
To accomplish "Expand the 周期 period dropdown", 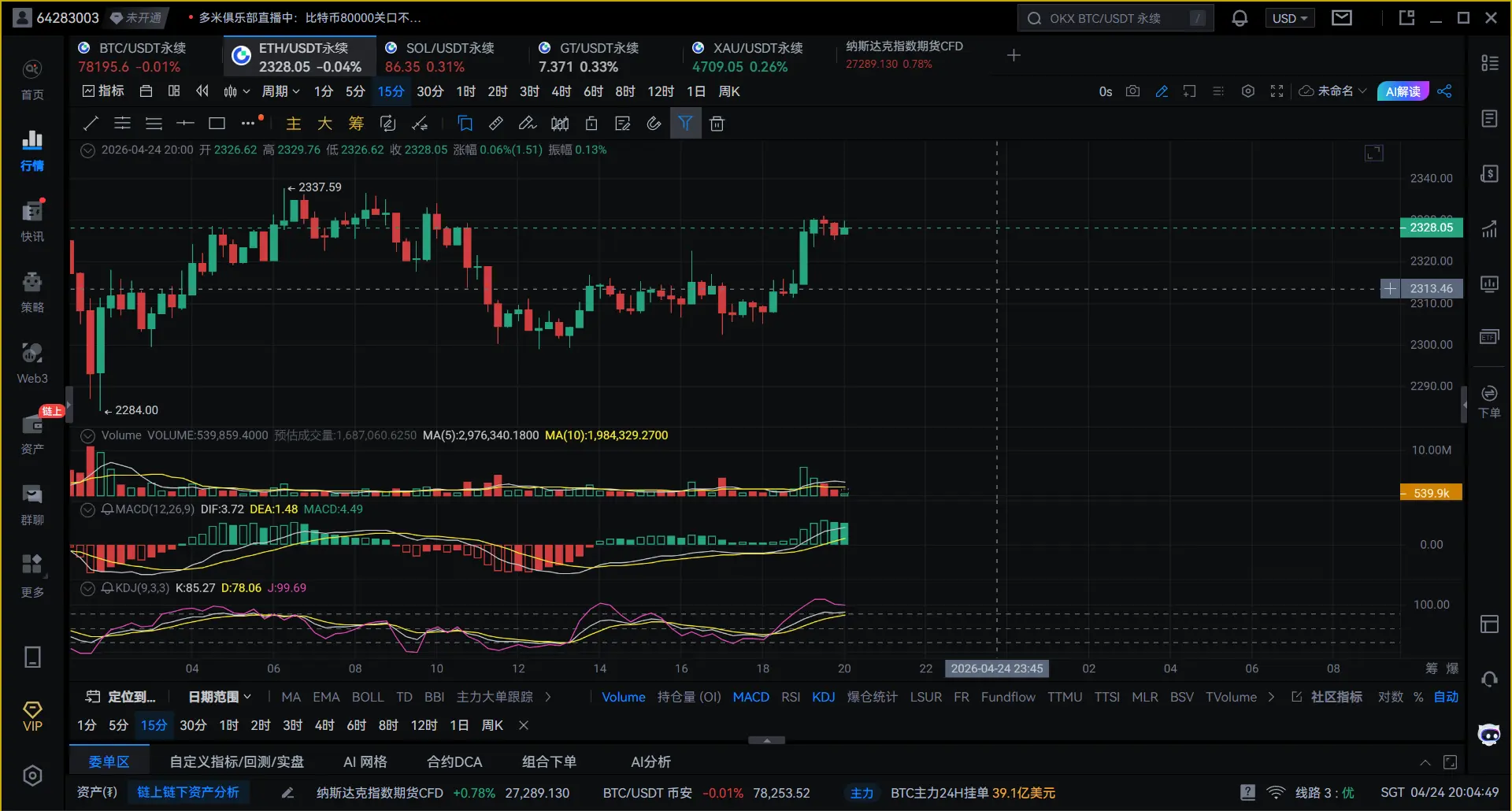I will [280, 91].
